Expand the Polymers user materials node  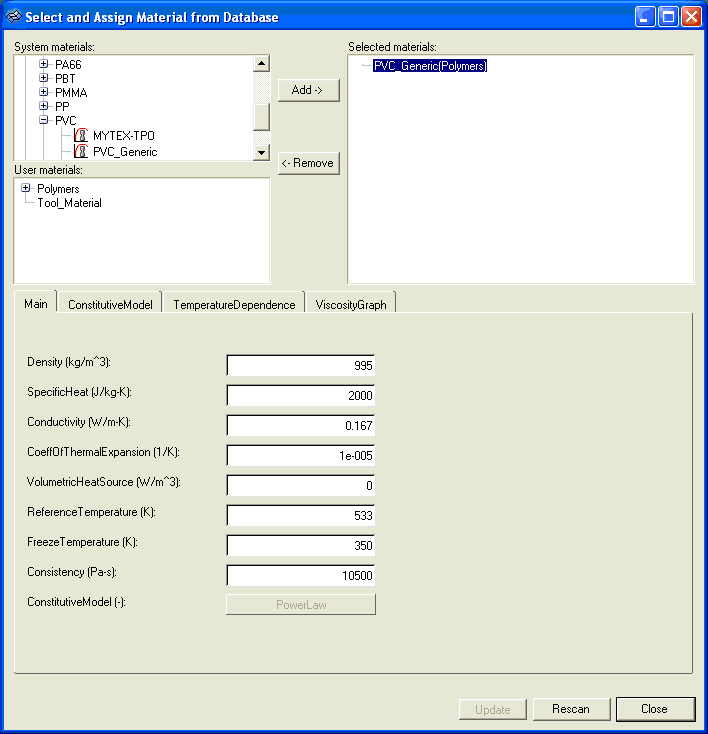coord(26,188)
